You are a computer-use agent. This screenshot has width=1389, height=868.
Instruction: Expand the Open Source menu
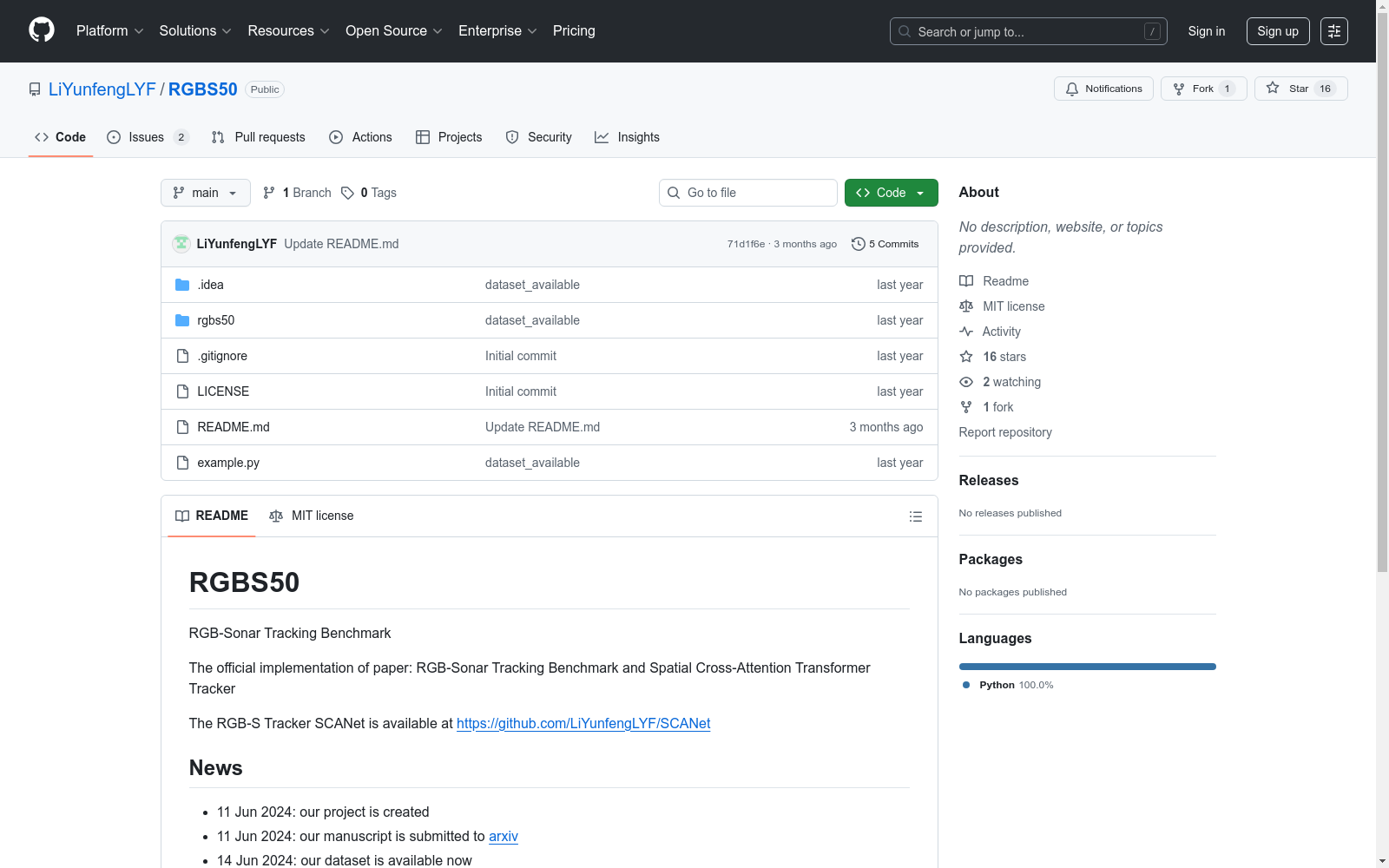point(394,31)
